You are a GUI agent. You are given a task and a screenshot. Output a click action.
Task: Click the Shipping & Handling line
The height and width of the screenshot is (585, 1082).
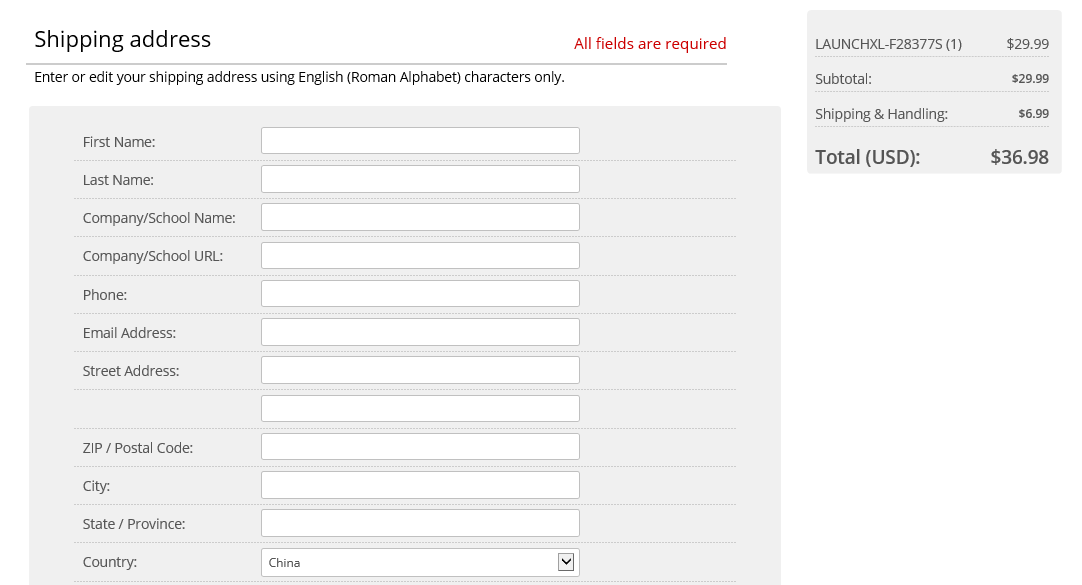881,114
